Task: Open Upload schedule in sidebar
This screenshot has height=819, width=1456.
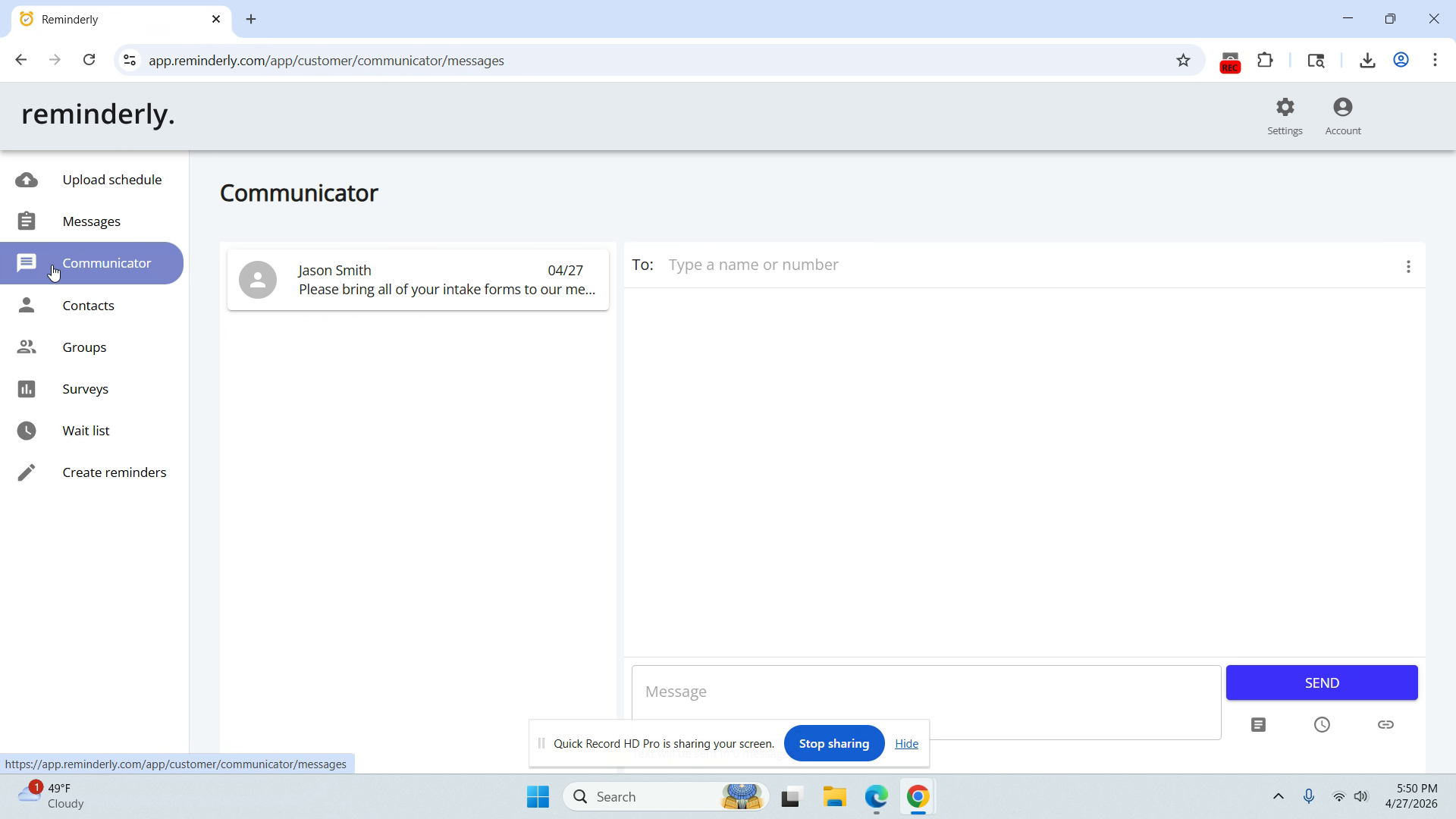Action: [x=112, y=180]
